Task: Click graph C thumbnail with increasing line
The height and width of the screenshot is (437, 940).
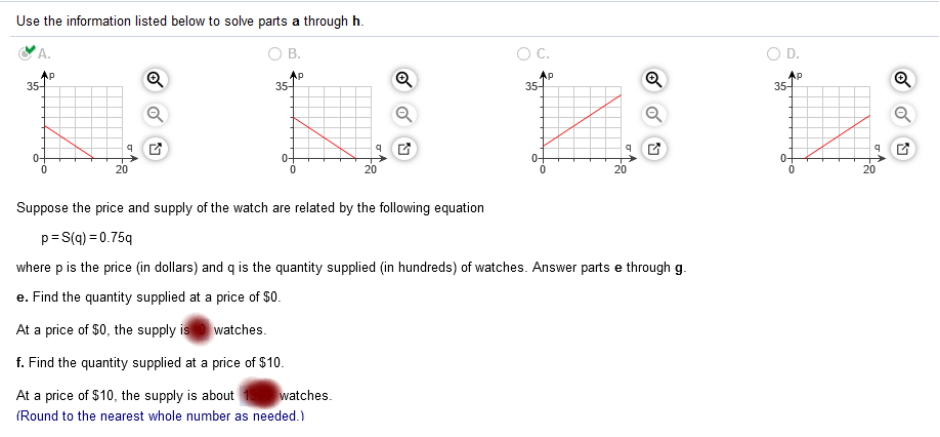Action: click(582, 122)
